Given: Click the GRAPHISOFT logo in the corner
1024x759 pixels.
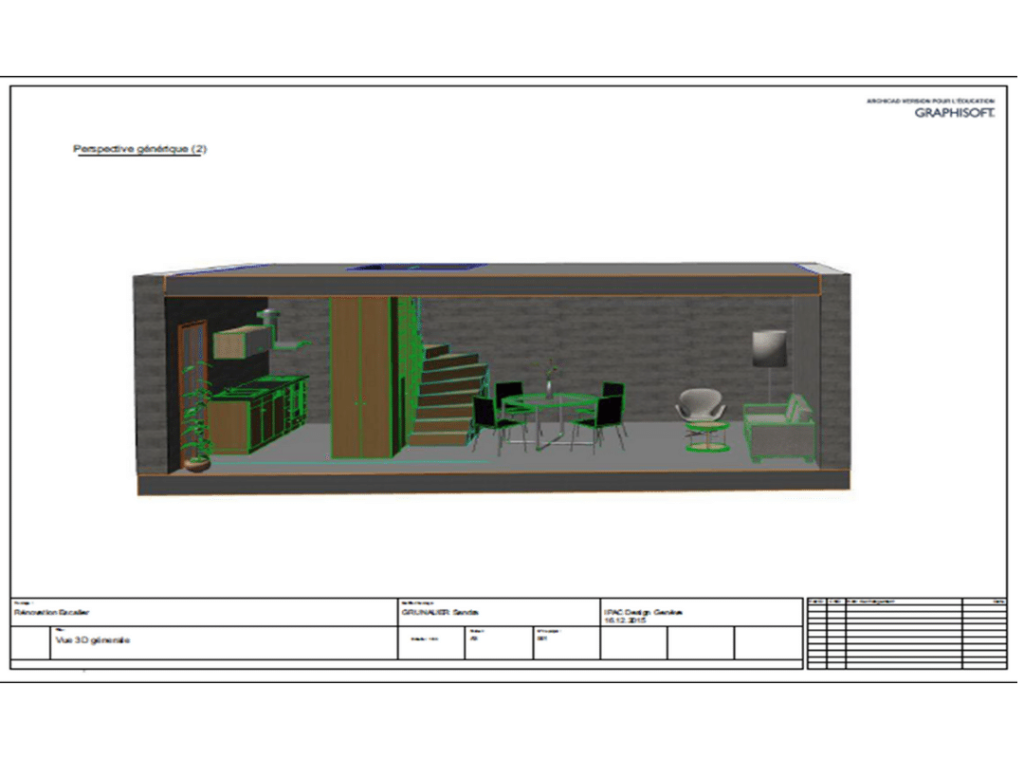Looking at the screenshot, I should (x=954, y=112).
